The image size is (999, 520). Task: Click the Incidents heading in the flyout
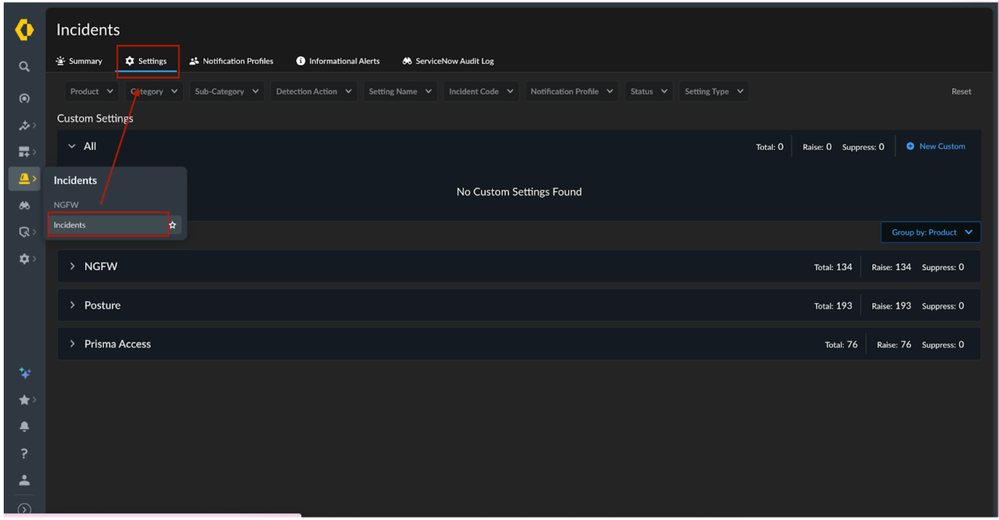pyautogui.click(x=75, y=180)
